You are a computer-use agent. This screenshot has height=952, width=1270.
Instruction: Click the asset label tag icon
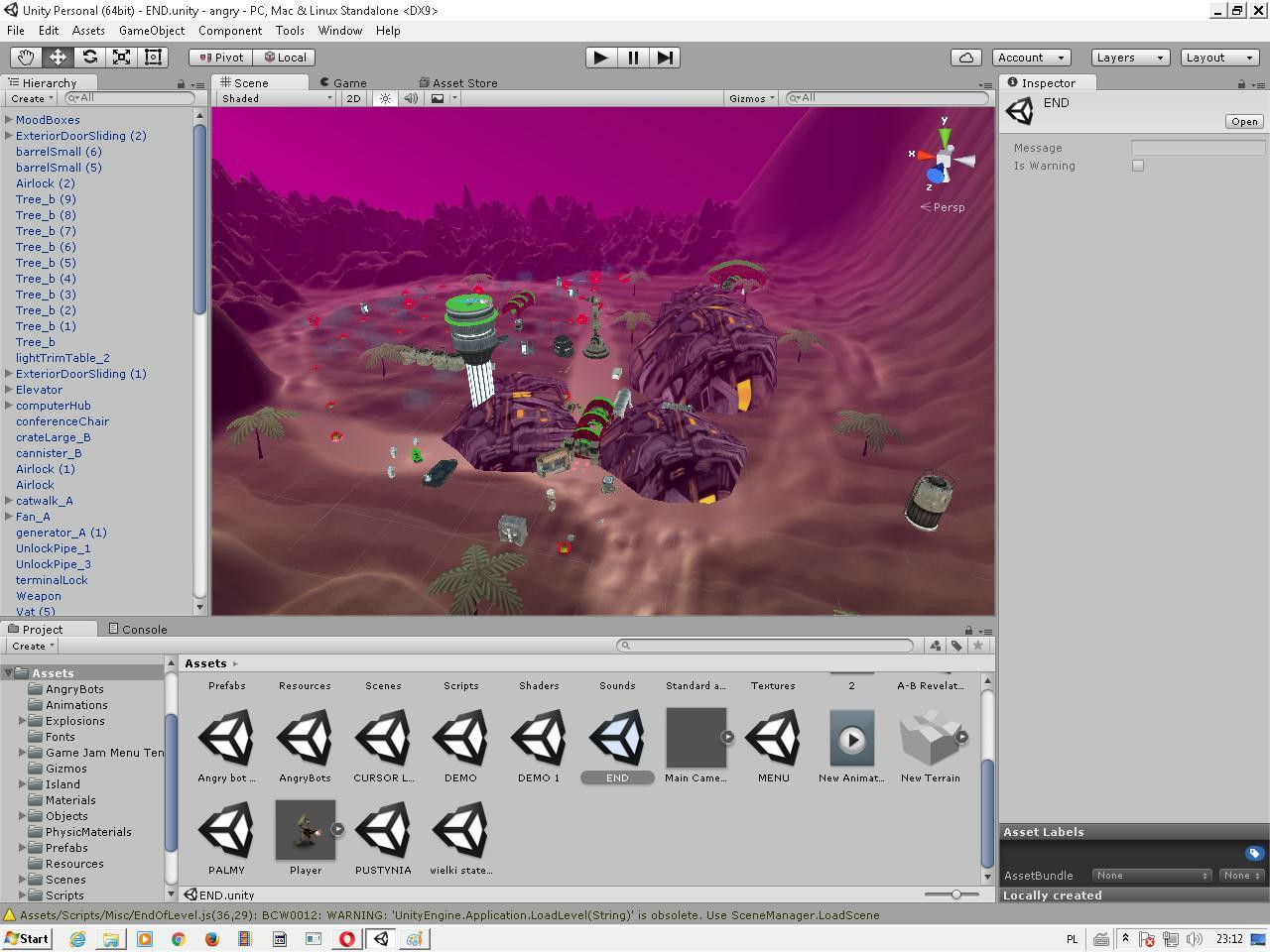coord(1254,853)
